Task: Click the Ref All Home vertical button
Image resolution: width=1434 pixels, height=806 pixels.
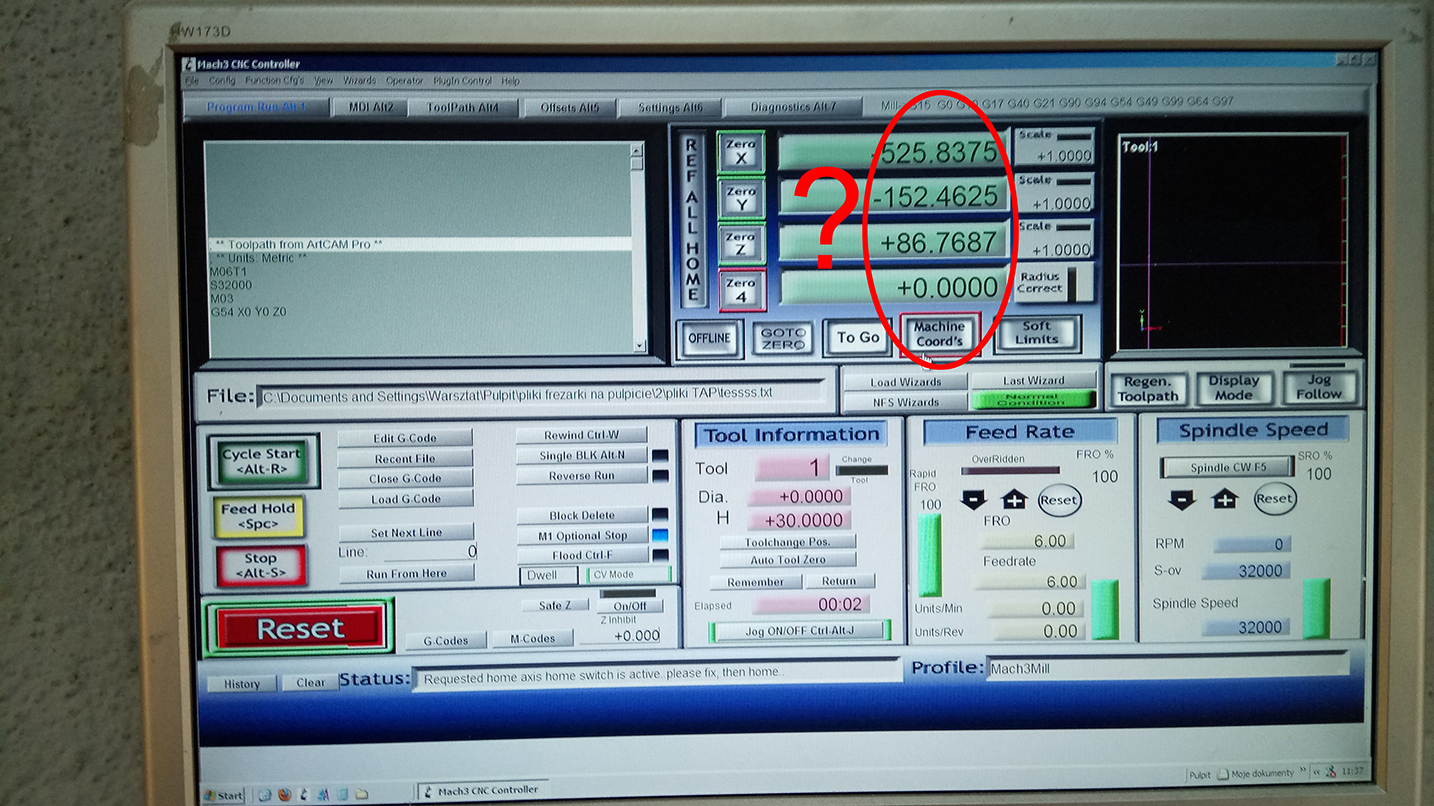Action: [x=692, y=219]
